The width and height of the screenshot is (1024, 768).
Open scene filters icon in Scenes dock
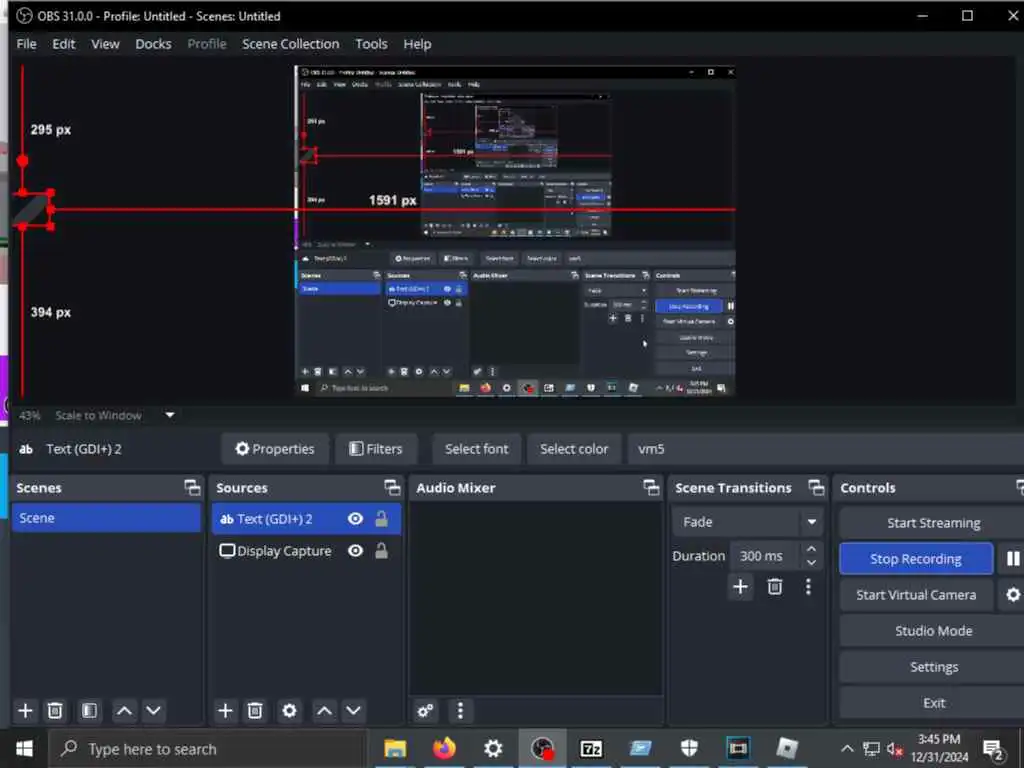(89, 711)
